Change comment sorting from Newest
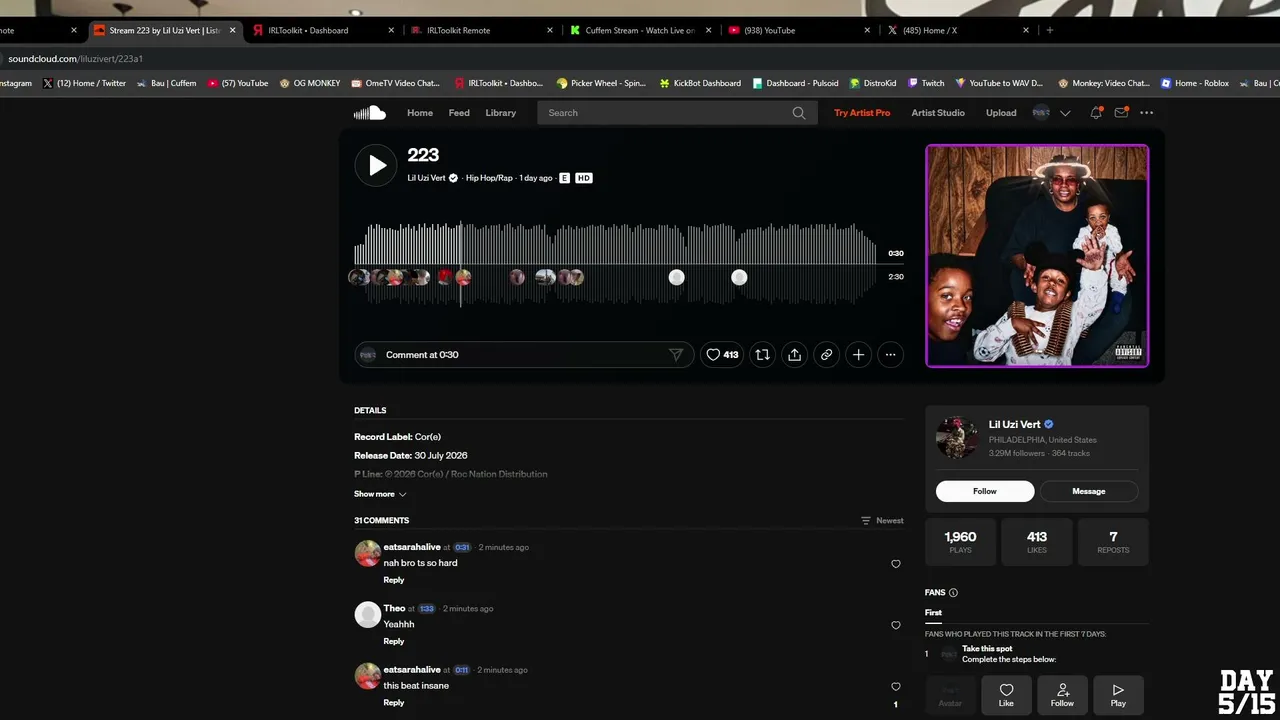The width and height of the screenshot is (1280, 720). [882, 521]
